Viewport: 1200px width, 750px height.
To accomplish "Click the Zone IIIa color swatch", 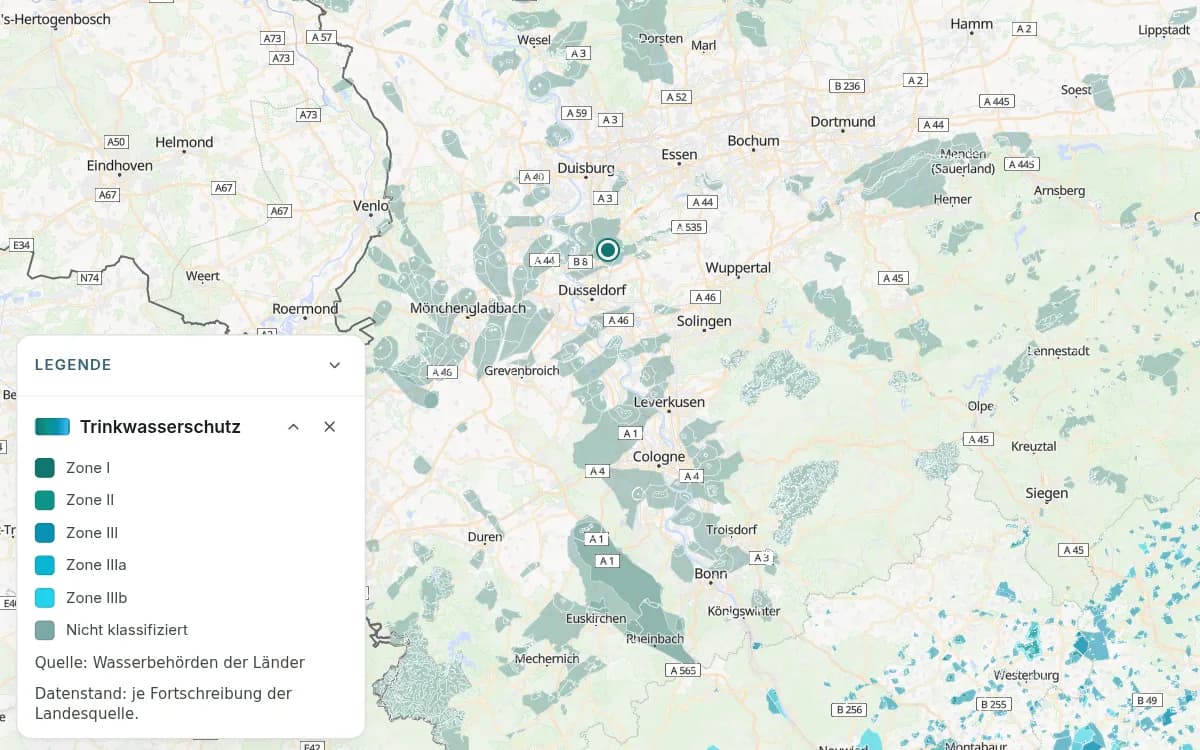I will click(45, 565).
